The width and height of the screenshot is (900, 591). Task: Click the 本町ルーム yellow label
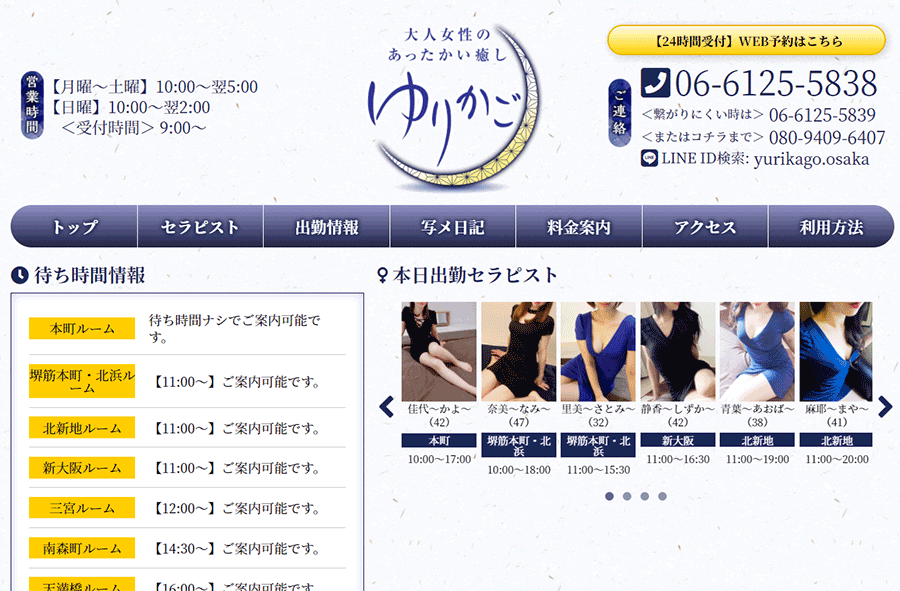coord(82,329)
